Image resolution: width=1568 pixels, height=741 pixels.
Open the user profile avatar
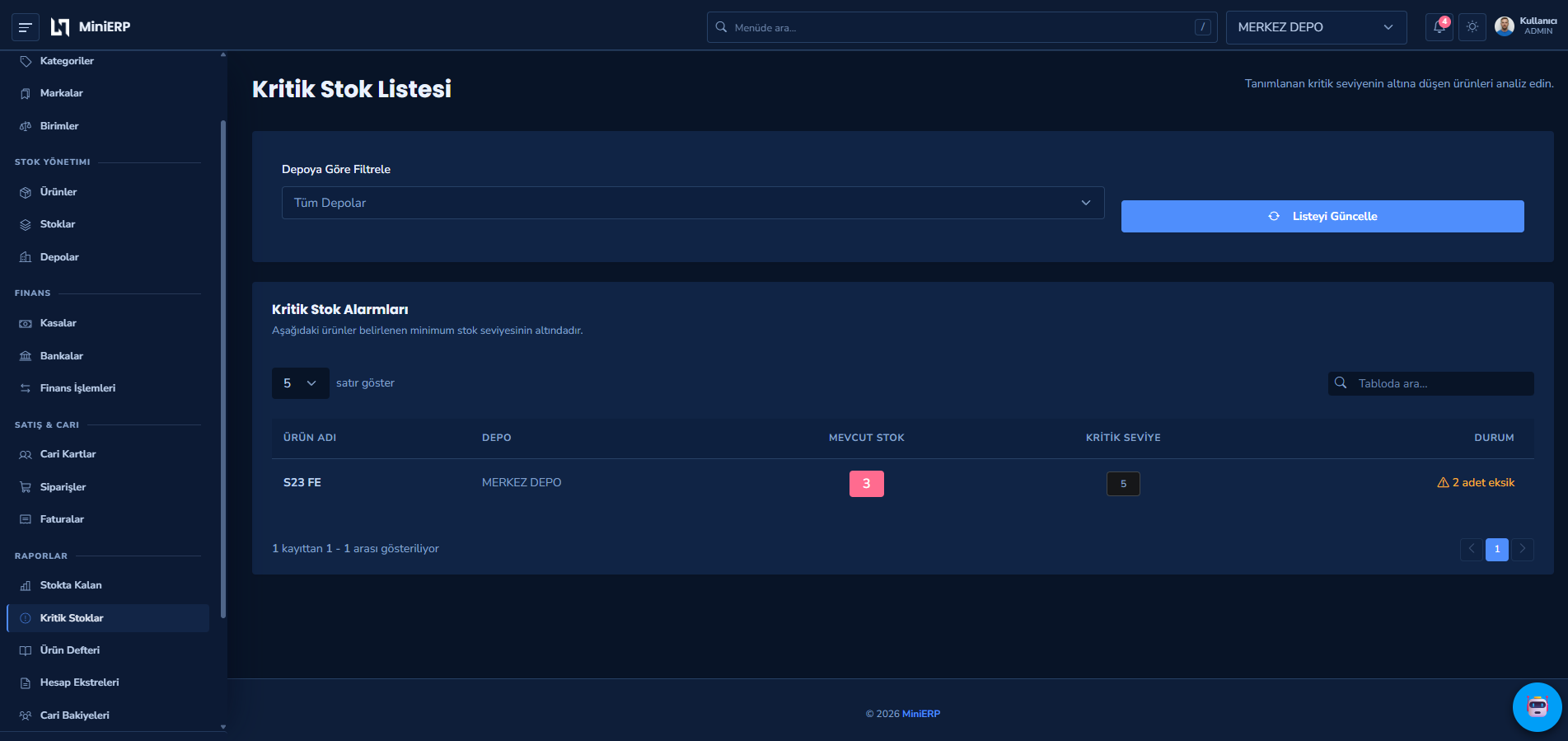[1505, 26]
